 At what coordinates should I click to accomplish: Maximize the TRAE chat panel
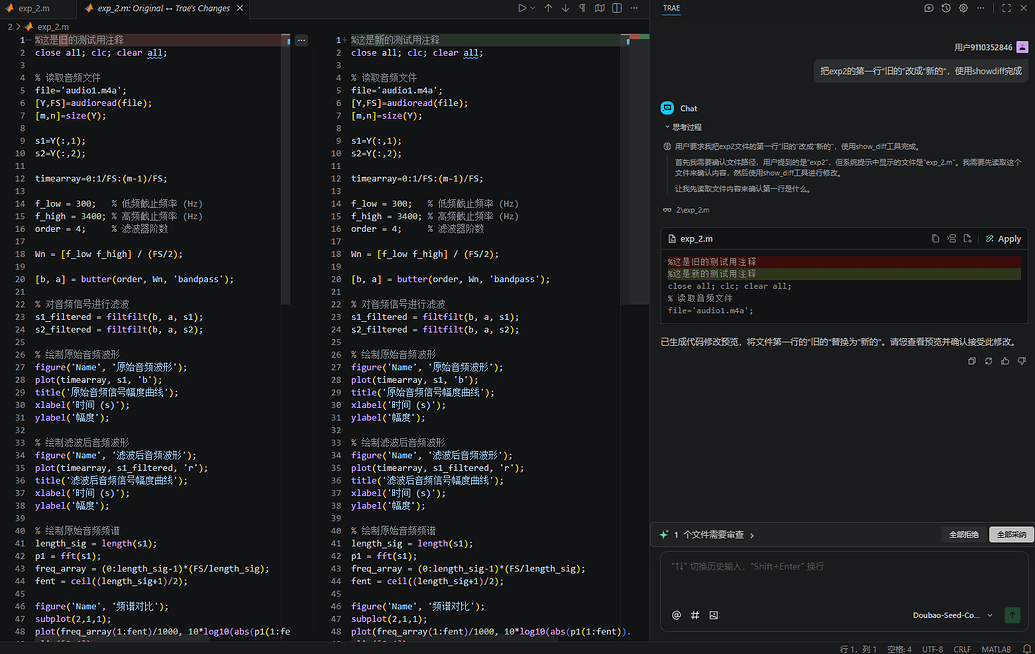(1006, 8)
